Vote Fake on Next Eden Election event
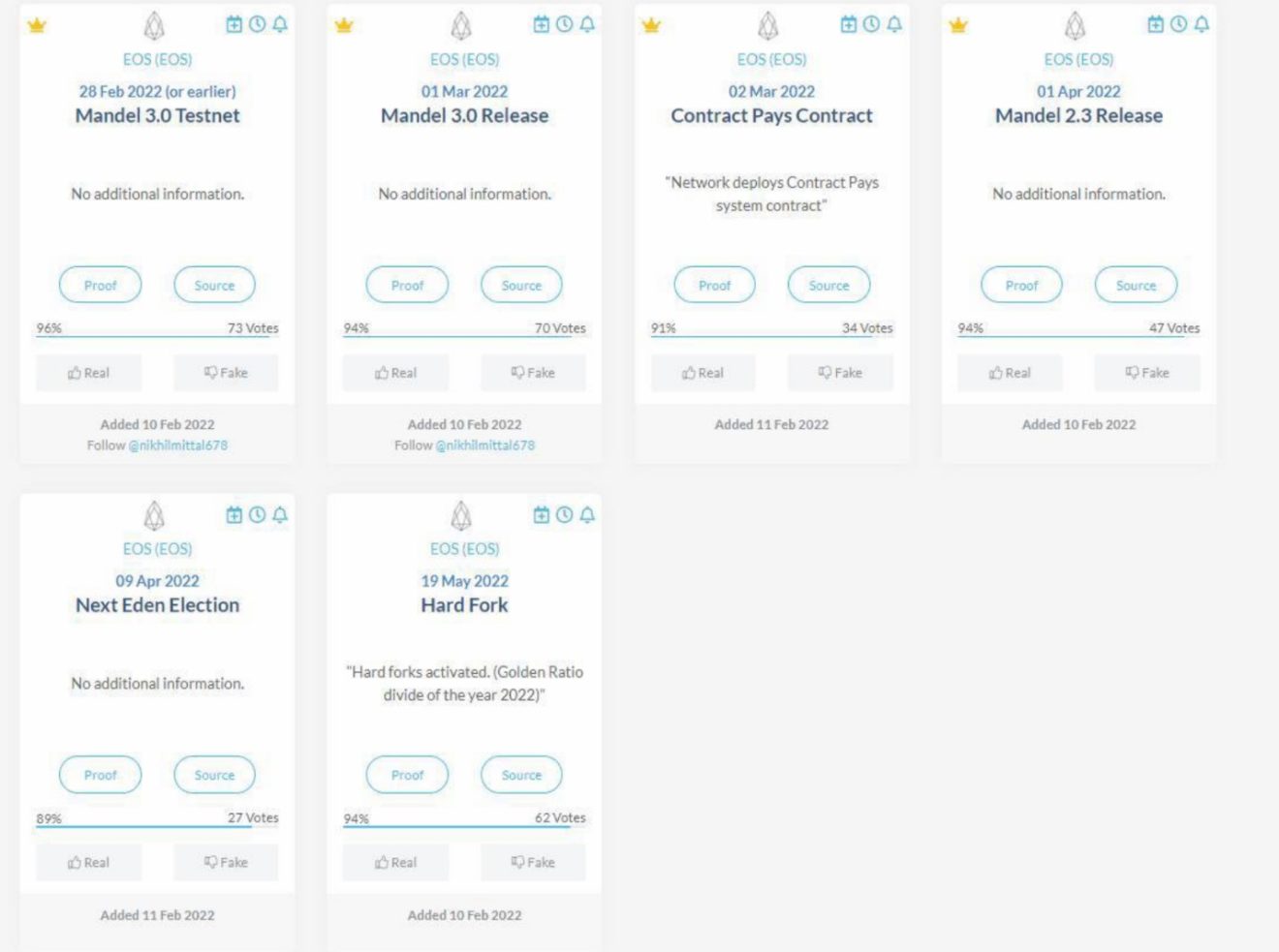The width and height of the screenshot is (1279, 952). click(226, 862)
